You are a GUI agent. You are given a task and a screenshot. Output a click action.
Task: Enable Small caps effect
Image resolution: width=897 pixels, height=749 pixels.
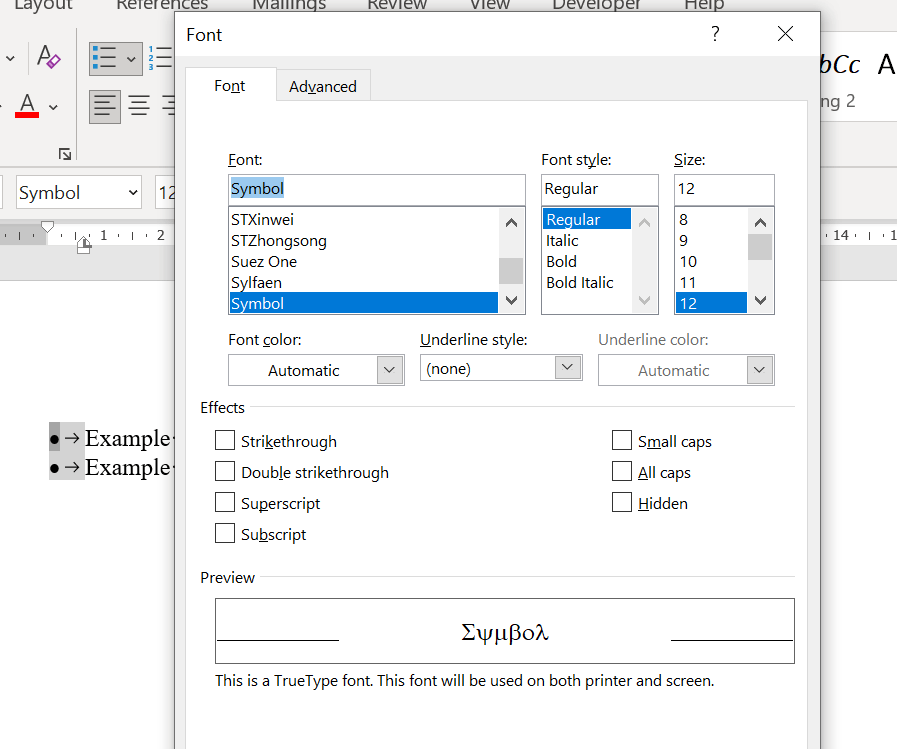point(622,441)
